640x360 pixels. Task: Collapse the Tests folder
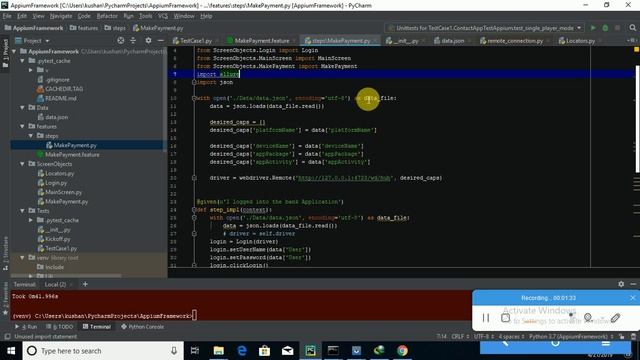22,211
